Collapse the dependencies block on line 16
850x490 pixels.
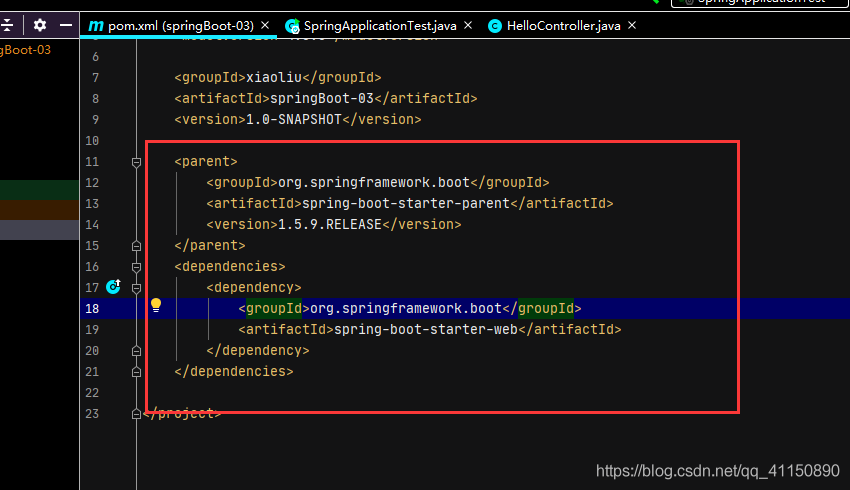click(137, 267)
